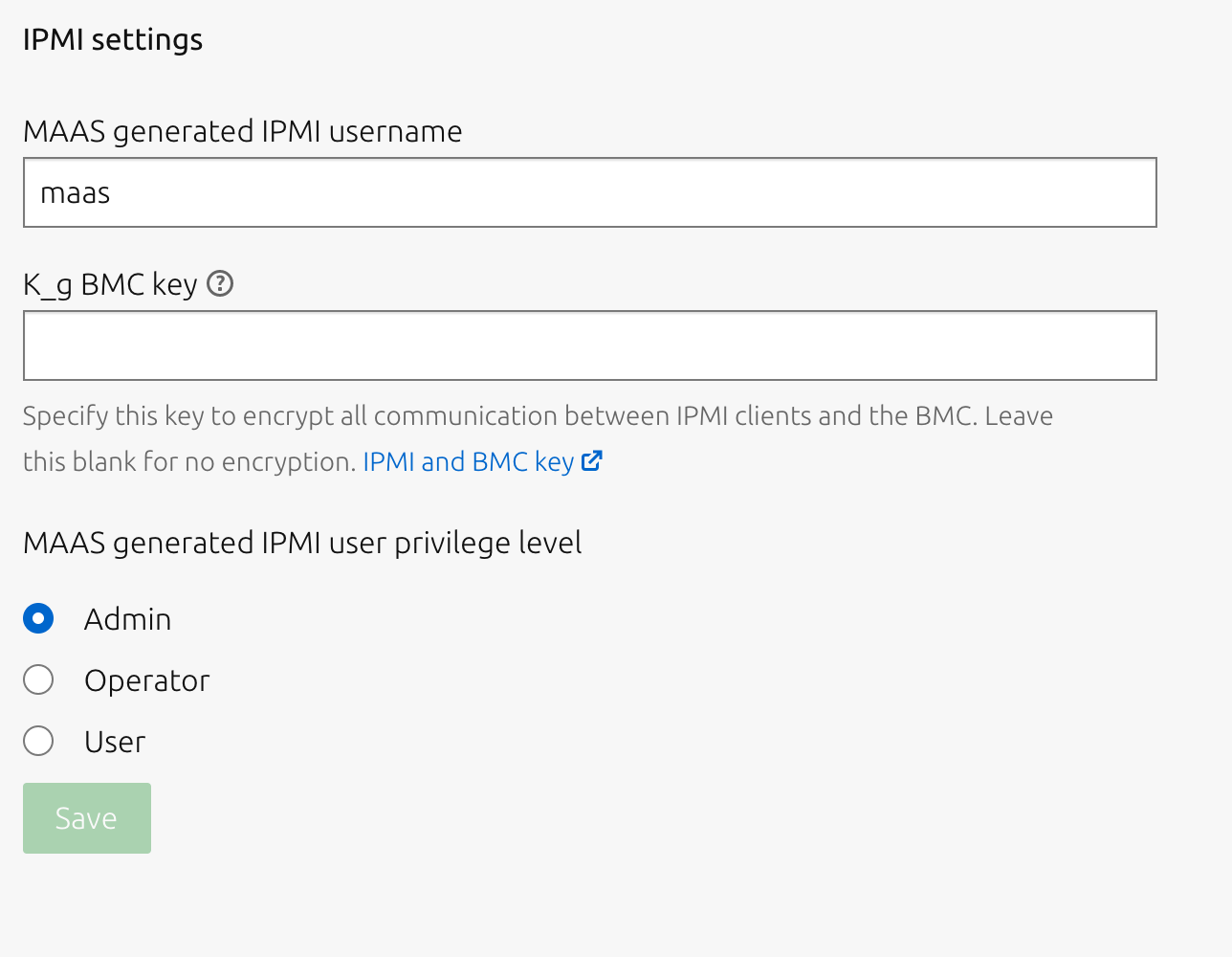Screen dimensions: 1232x957
Task: Select the Operator privilege radio button
Action: click(x=38, y=680)
